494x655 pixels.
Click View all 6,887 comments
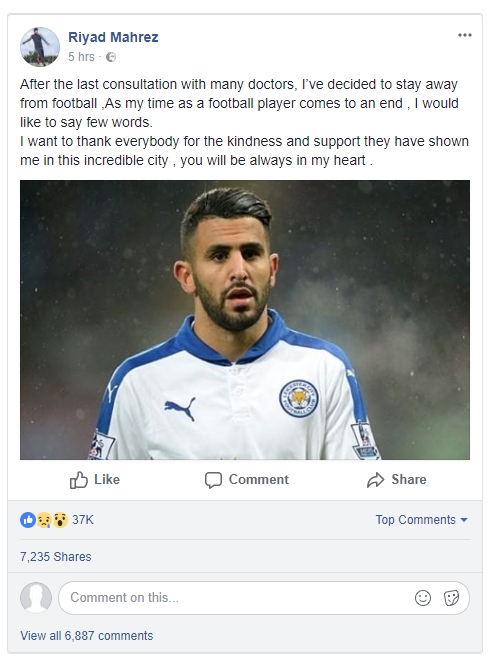[87, 635]
